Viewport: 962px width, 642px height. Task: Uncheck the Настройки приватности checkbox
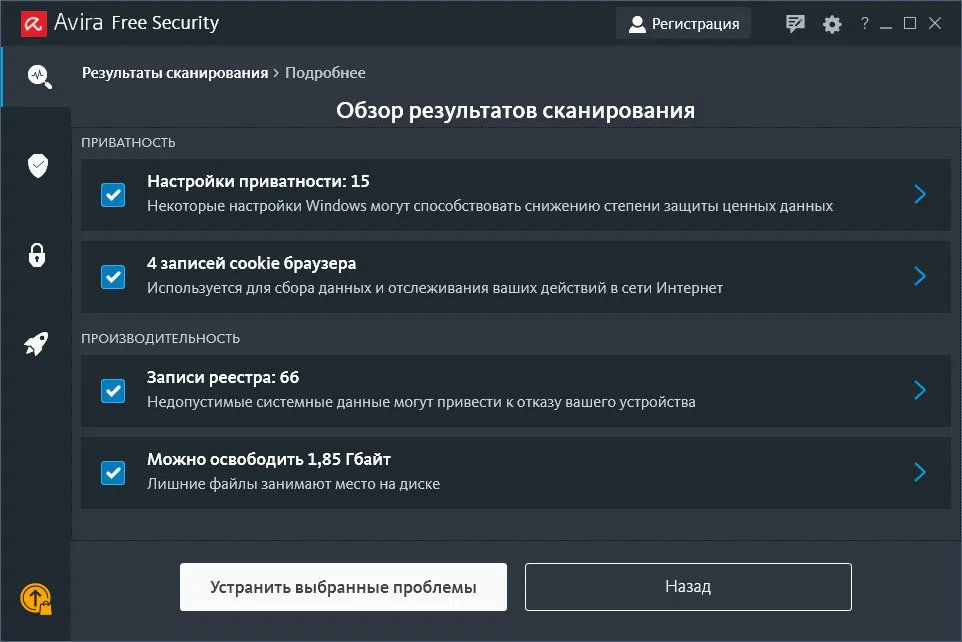[x=113, y=194]
